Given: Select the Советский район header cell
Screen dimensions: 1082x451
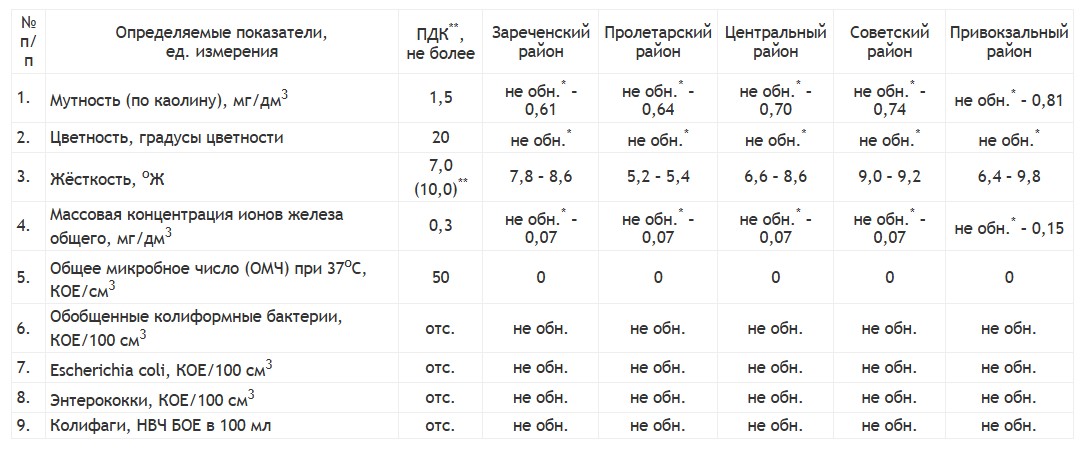Looking at the screenshot, I should [889, 42].
